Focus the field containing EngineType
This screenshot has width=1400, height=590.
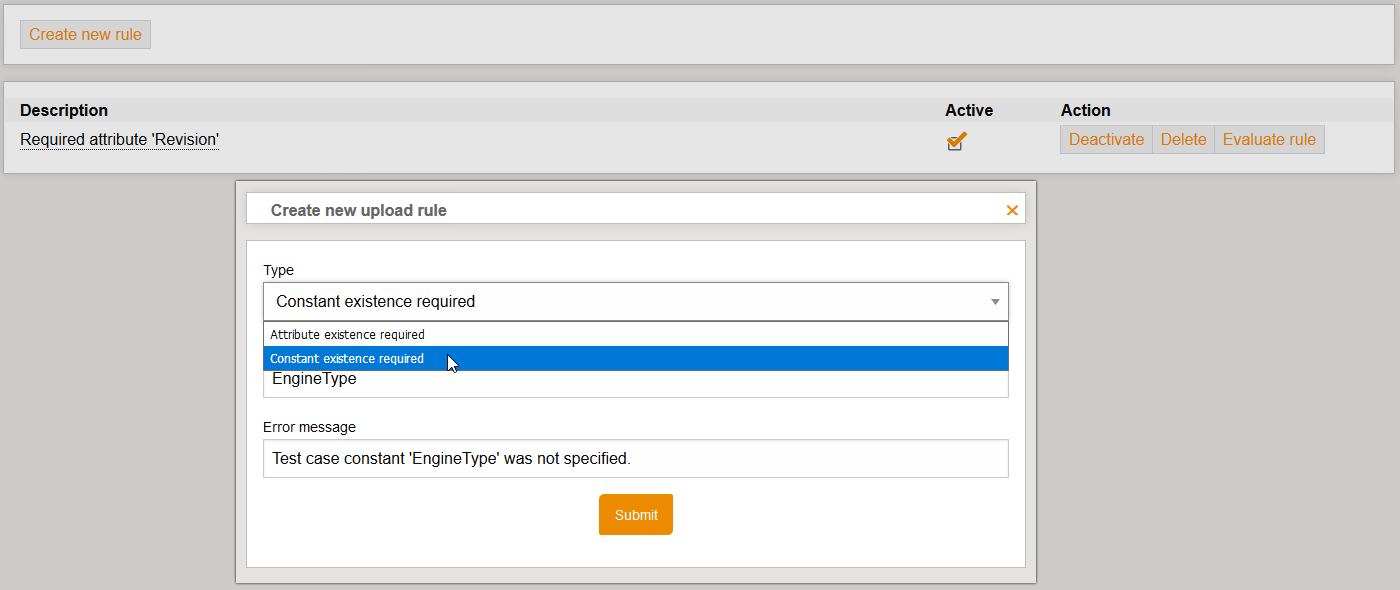click(x=635, y=381)
